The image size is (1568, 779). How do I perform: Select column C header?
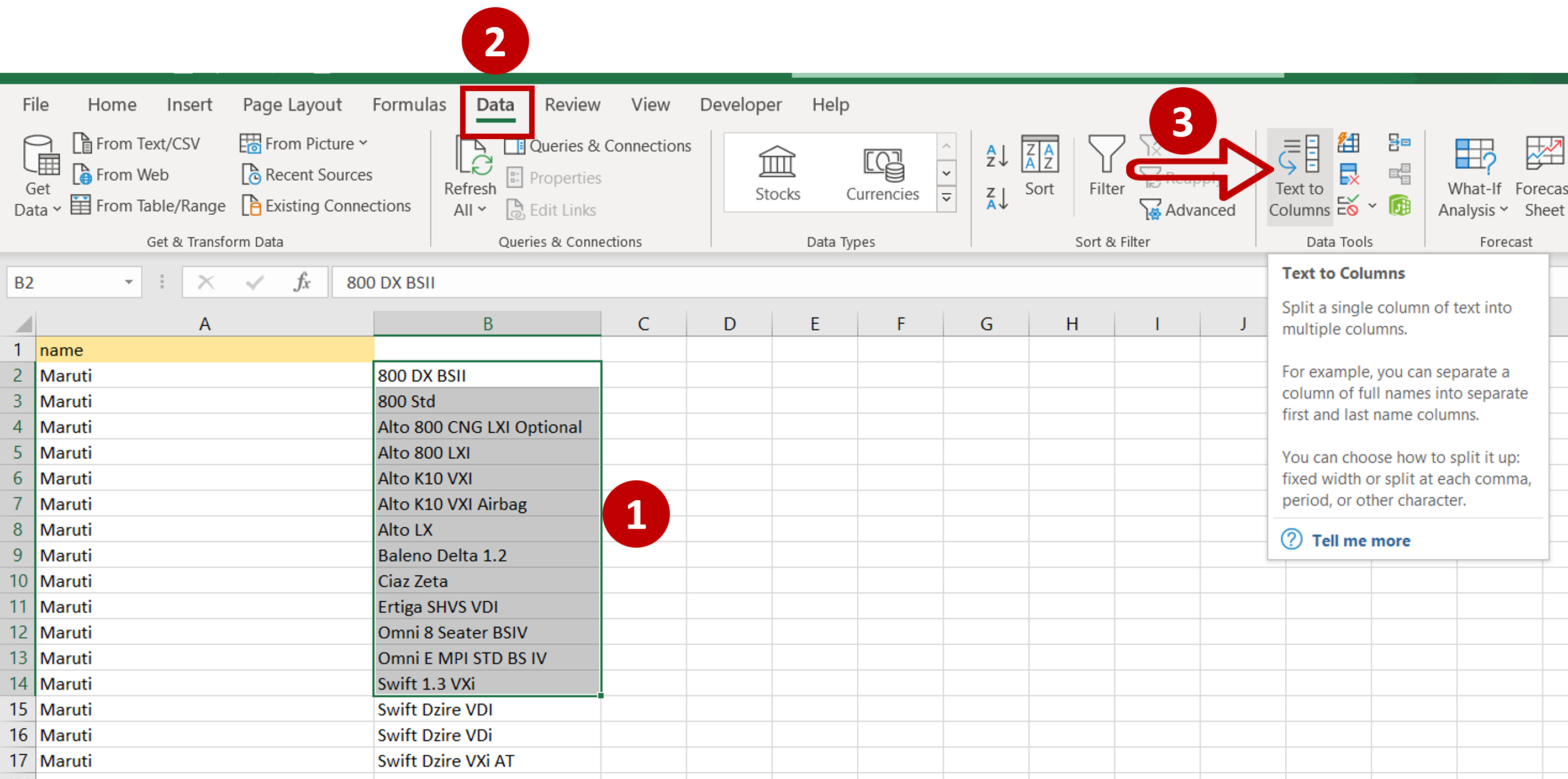point(643,324)
